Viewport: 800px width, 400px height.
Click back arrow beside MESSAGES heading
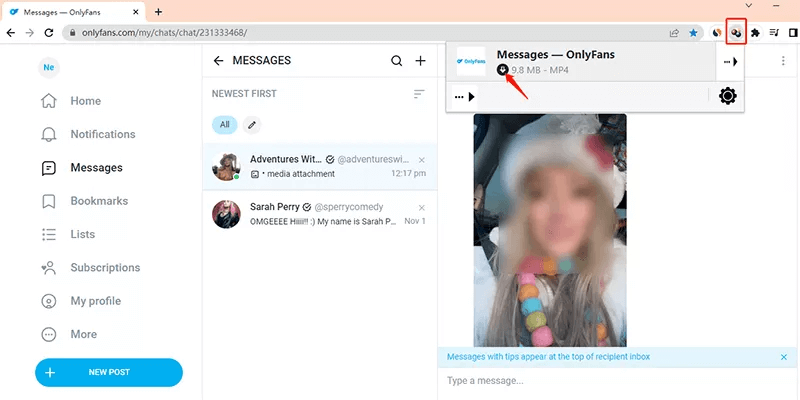218,61
